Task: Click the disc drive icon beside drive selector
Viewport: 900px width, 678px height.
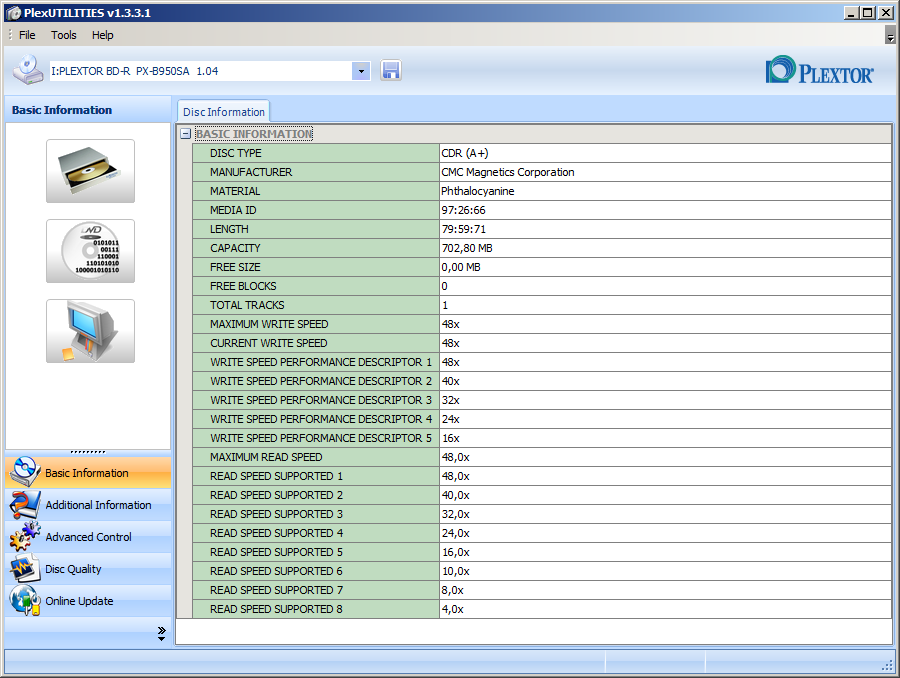Action: coord(28,70)
